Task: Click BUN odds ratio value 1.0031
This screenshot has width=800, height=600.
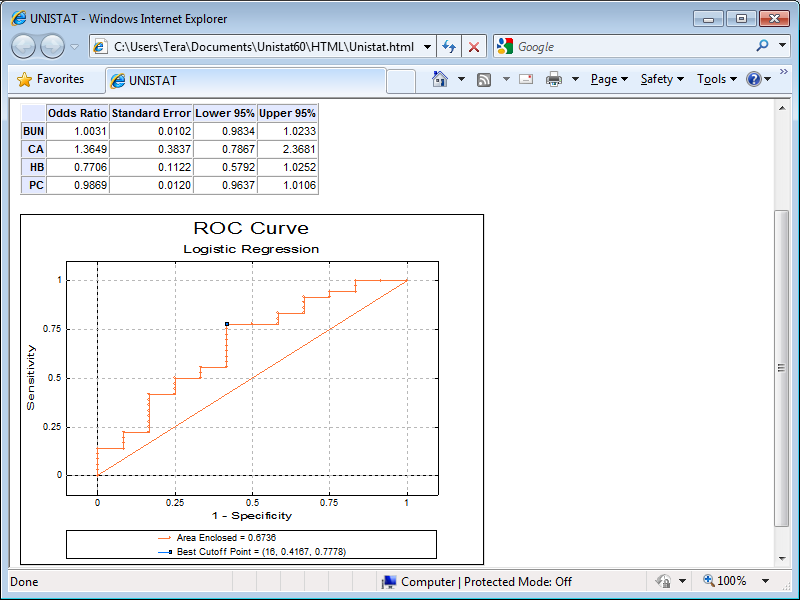Action: [90, 131]
